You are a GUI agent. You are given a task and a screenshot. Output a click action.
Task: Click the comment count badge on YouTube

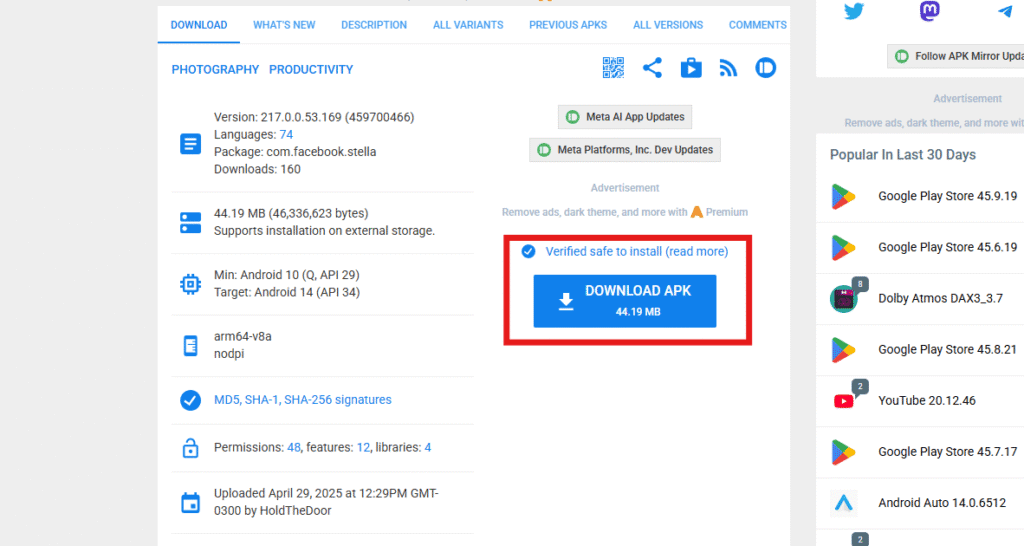point(860,386)
